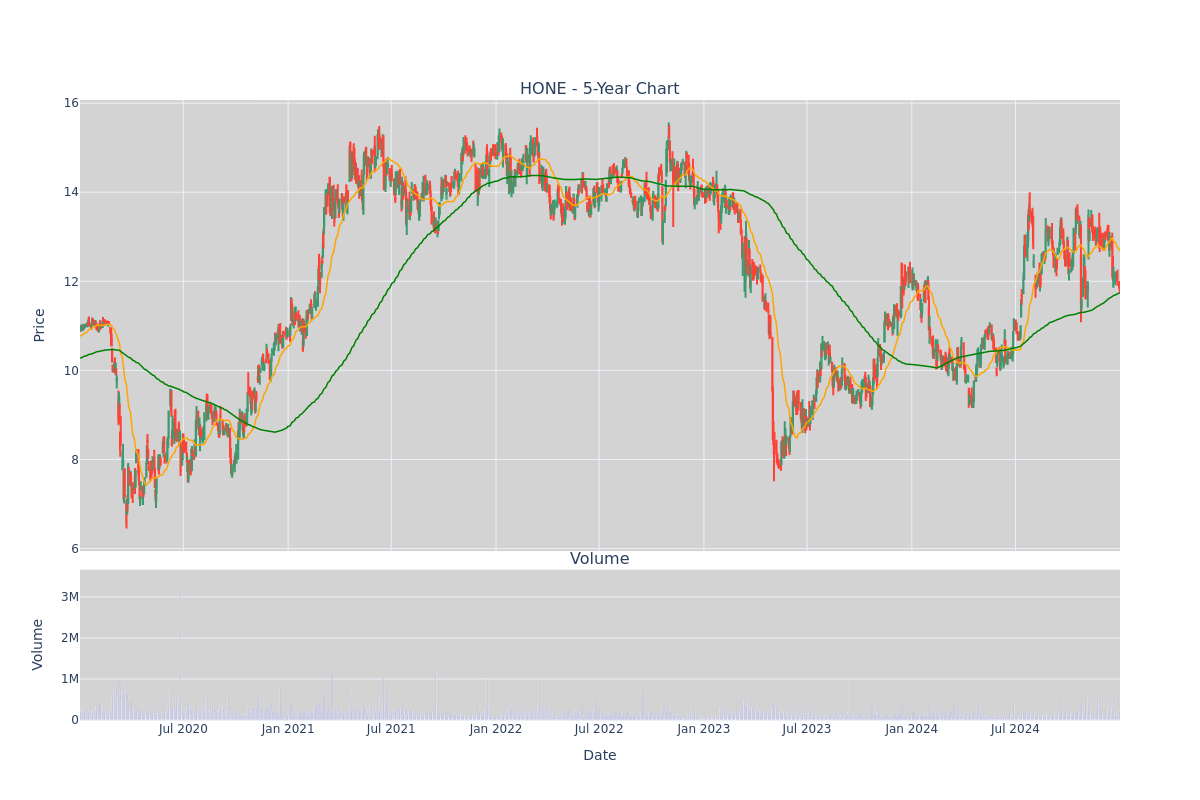Click the price axis value '12'
Image resolution: width=1200 pixels, height=800 pixels.
pos(71,281)
